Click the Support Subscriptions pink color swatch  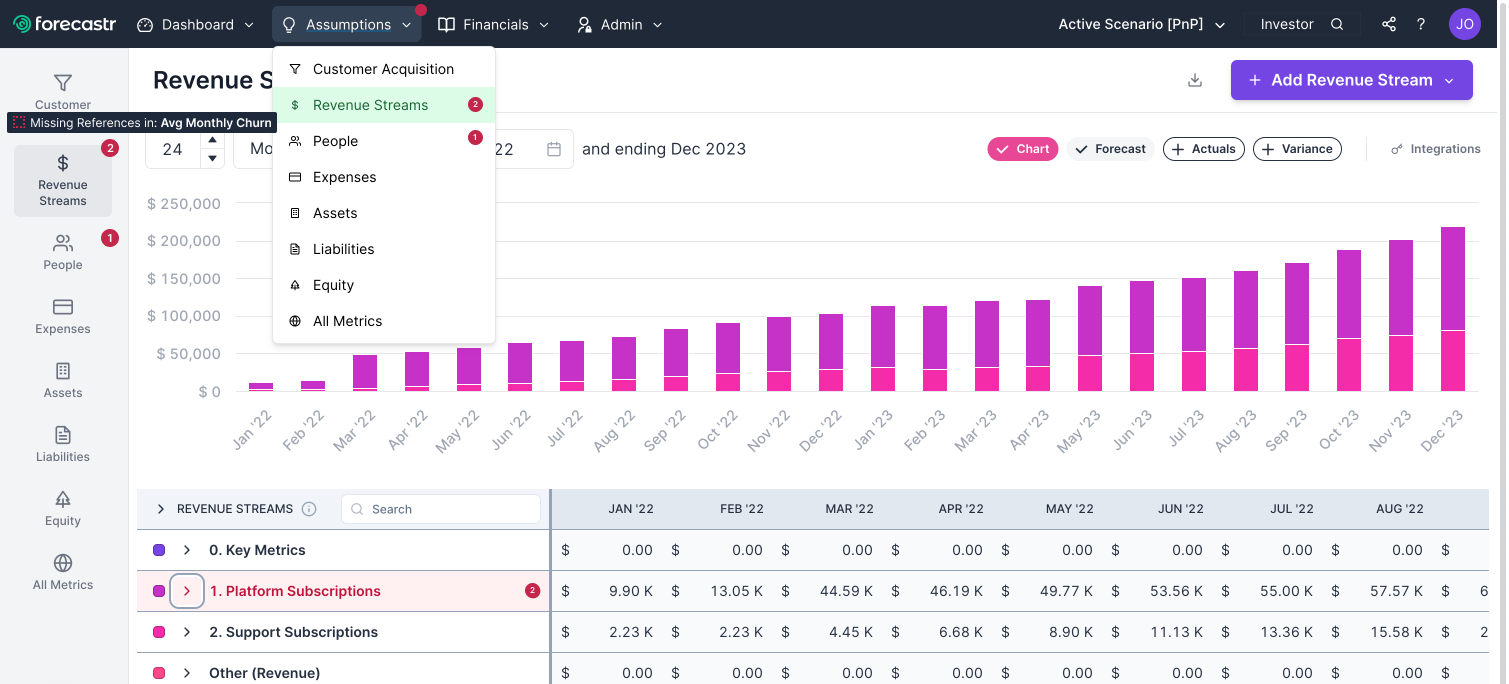pos(159,632)
